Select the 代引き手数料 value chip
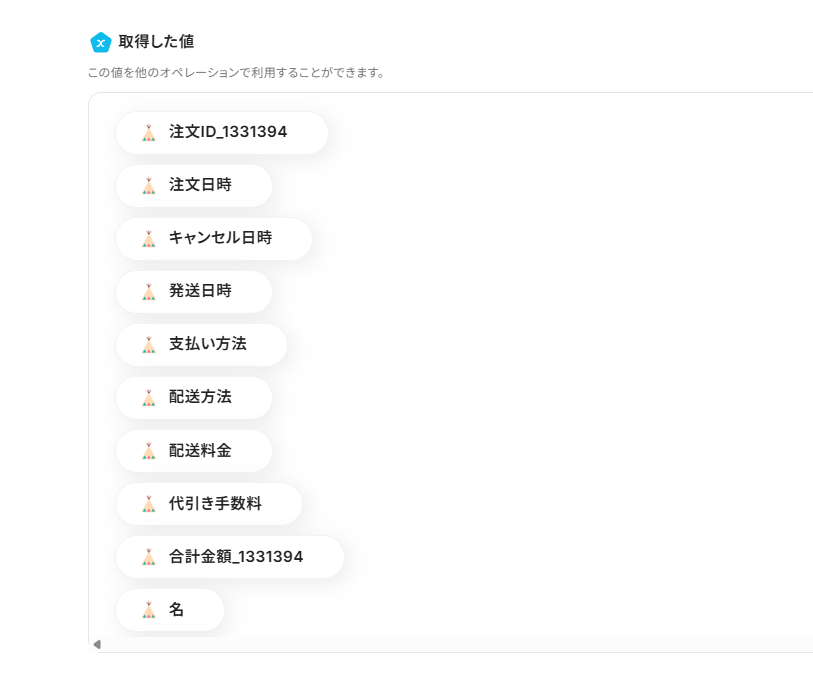The width and height of the screenshot is (813, 690). [x=215, y=504]
